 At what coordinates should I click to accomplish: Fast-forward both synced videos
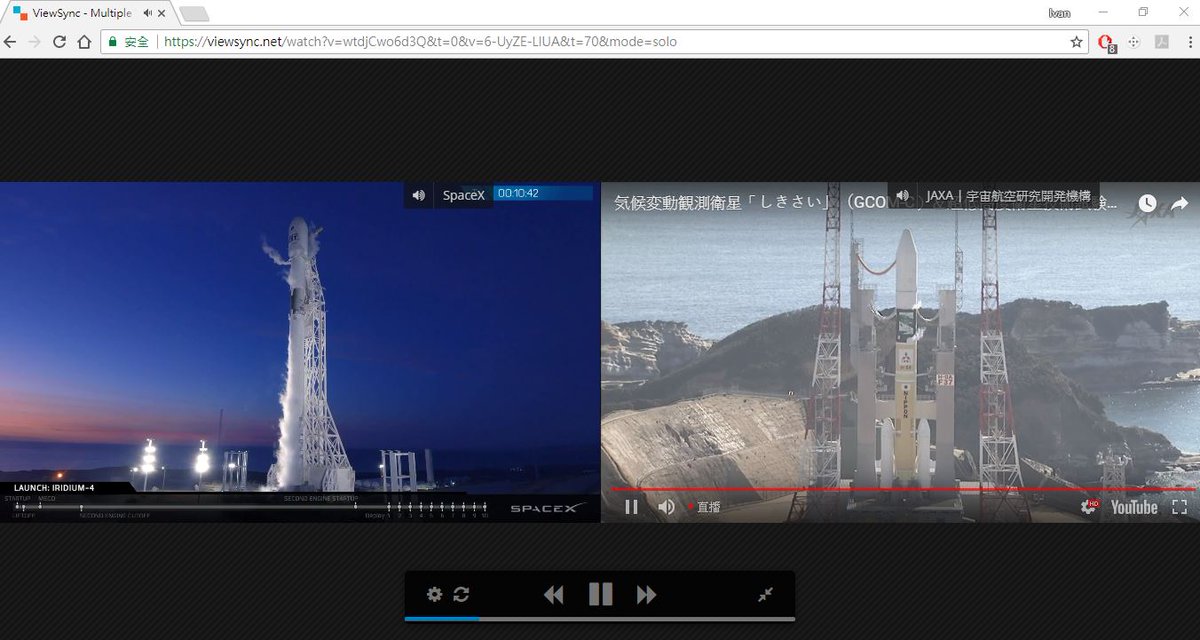coord(647,595)
